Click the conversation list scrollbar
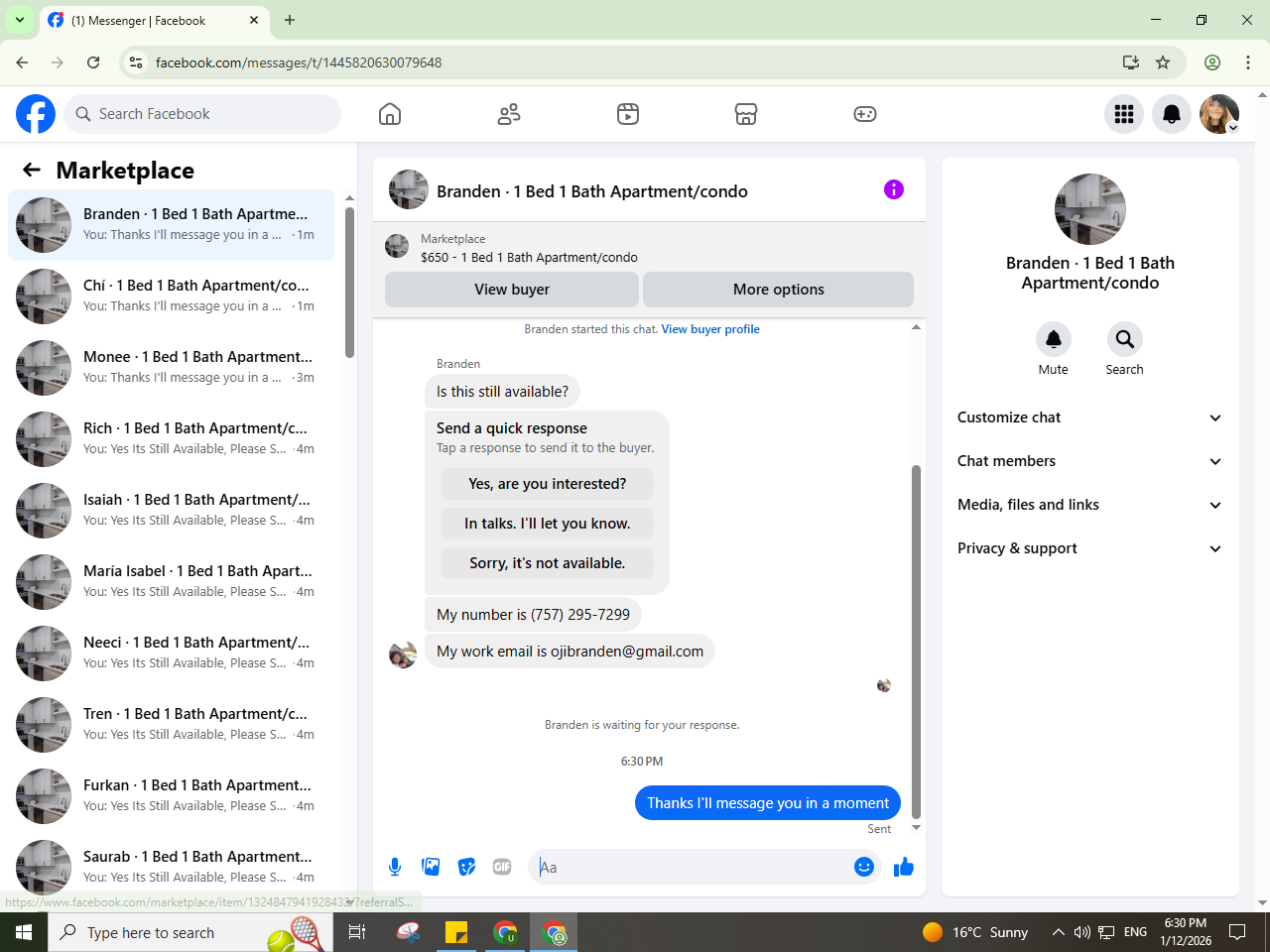This screenshot has width=1270, height=952. 349,283
